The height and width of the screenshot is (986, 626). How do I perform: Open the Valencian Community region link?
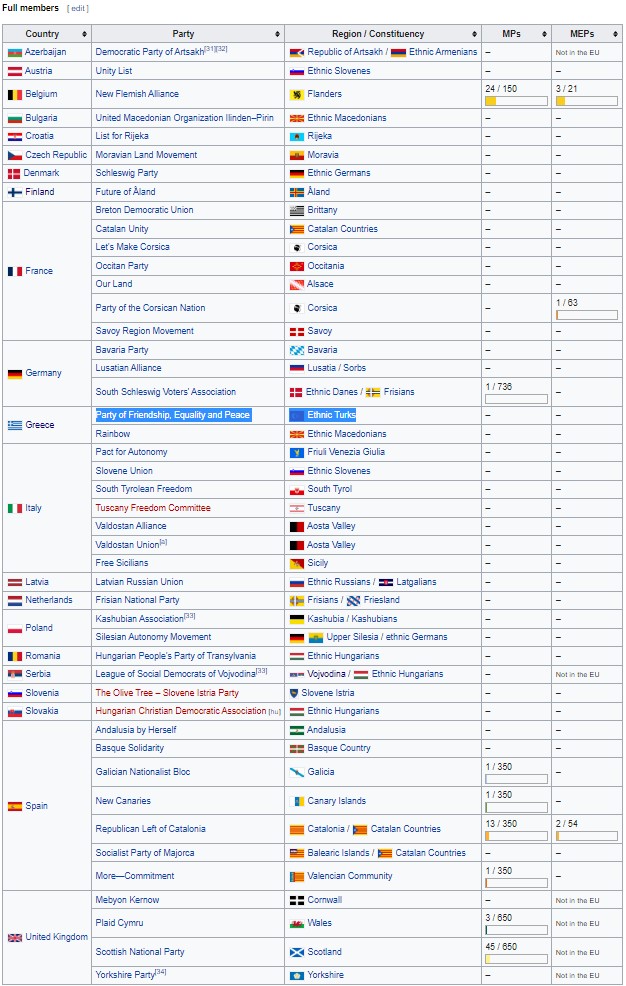pyautogui.click(x=350, y=877)
